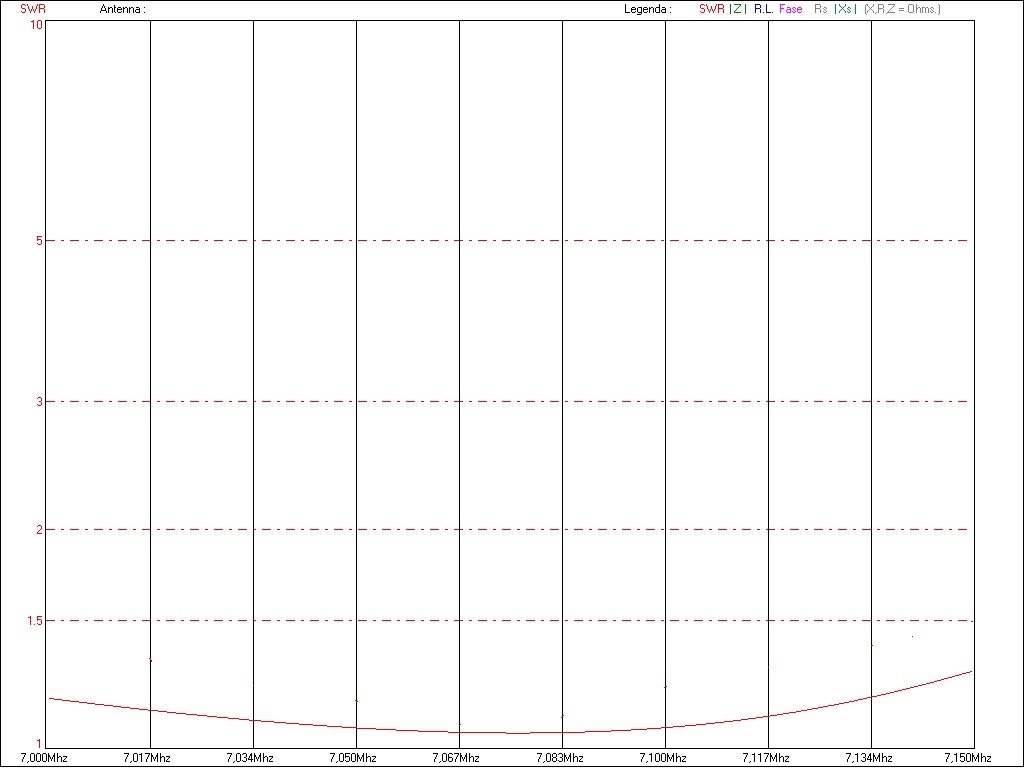Viewport: 1024px width, 768px height.
Task: Click the 7,117Mhz frequency axis label
Action: [767, 757]
